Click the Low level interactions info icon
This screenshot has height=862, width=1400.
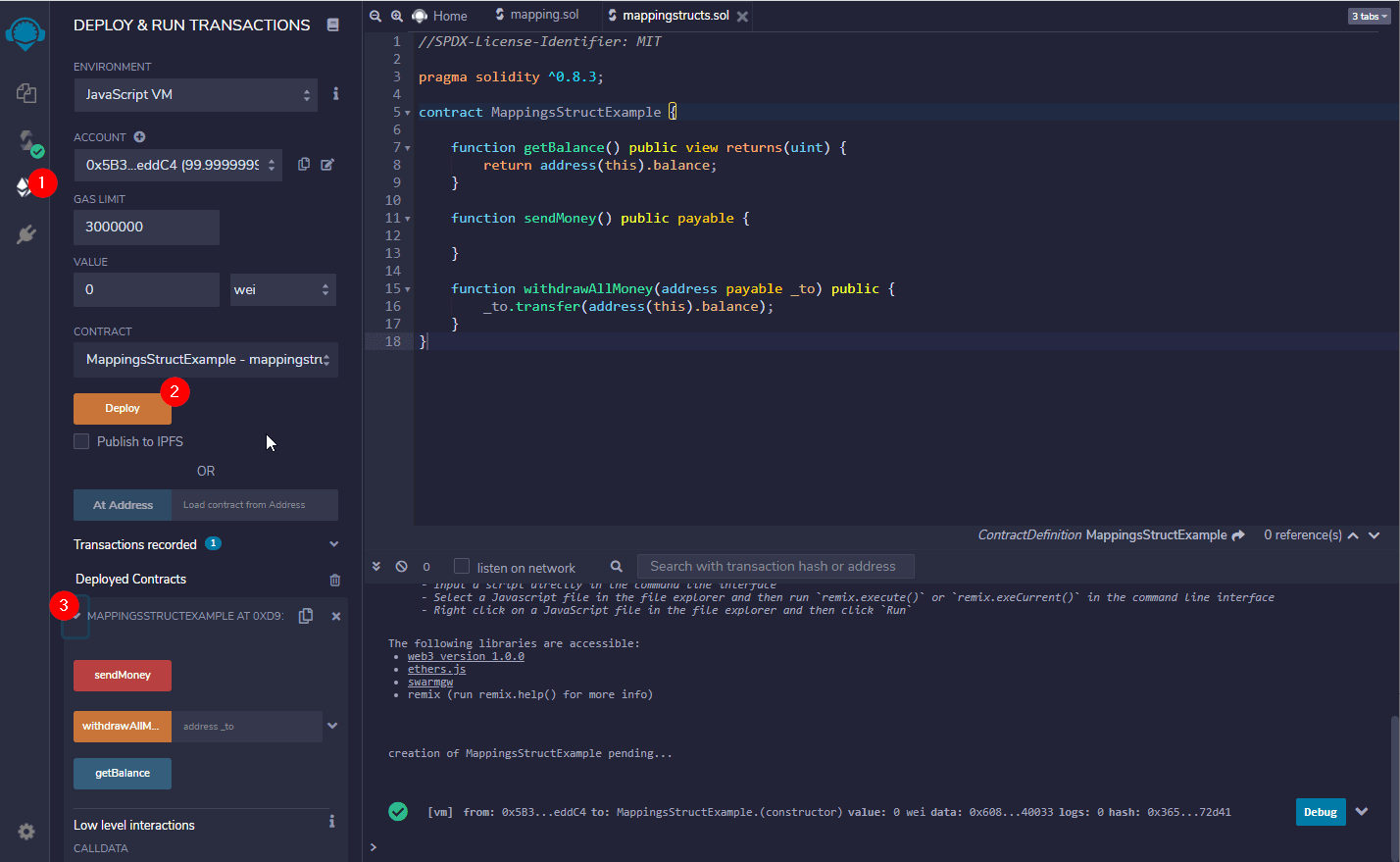[x=332, y=822]
